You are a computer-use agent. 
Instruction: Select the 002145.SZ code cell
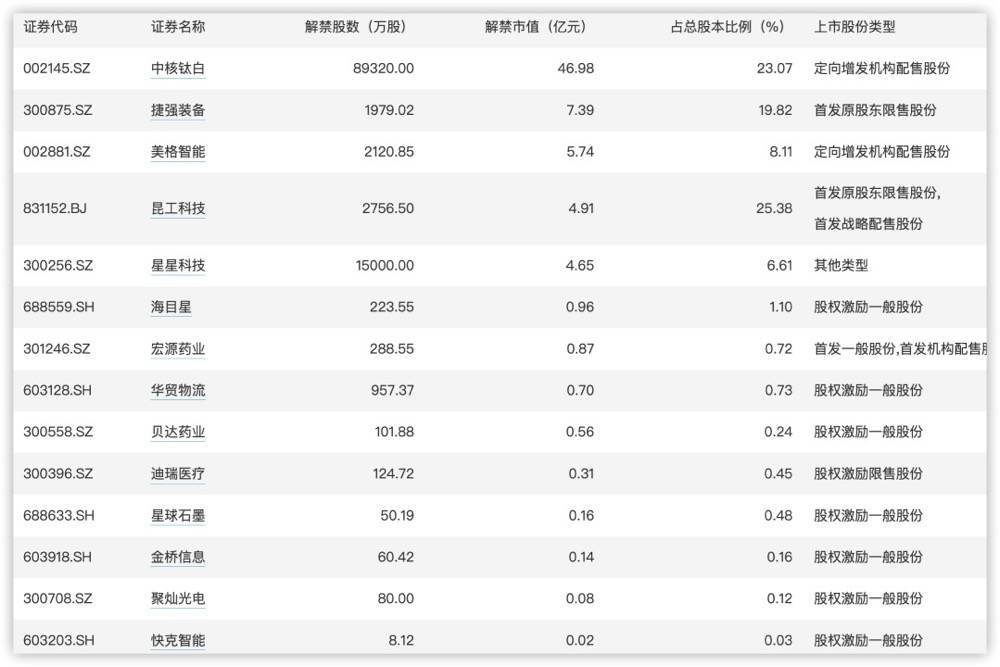(57, 68)
